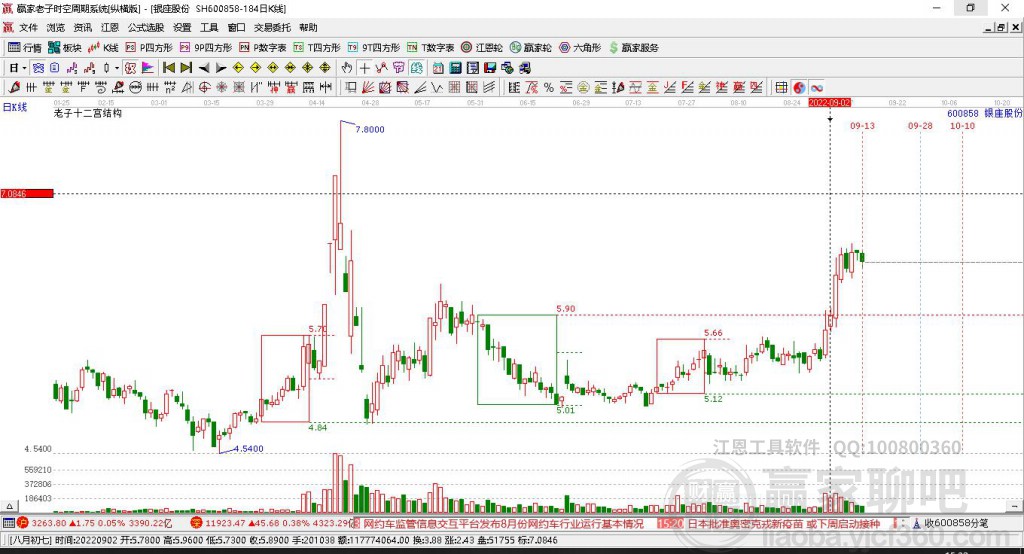
Task: Click the truck icon in toolbar
Action: click(x=524, y=68)
